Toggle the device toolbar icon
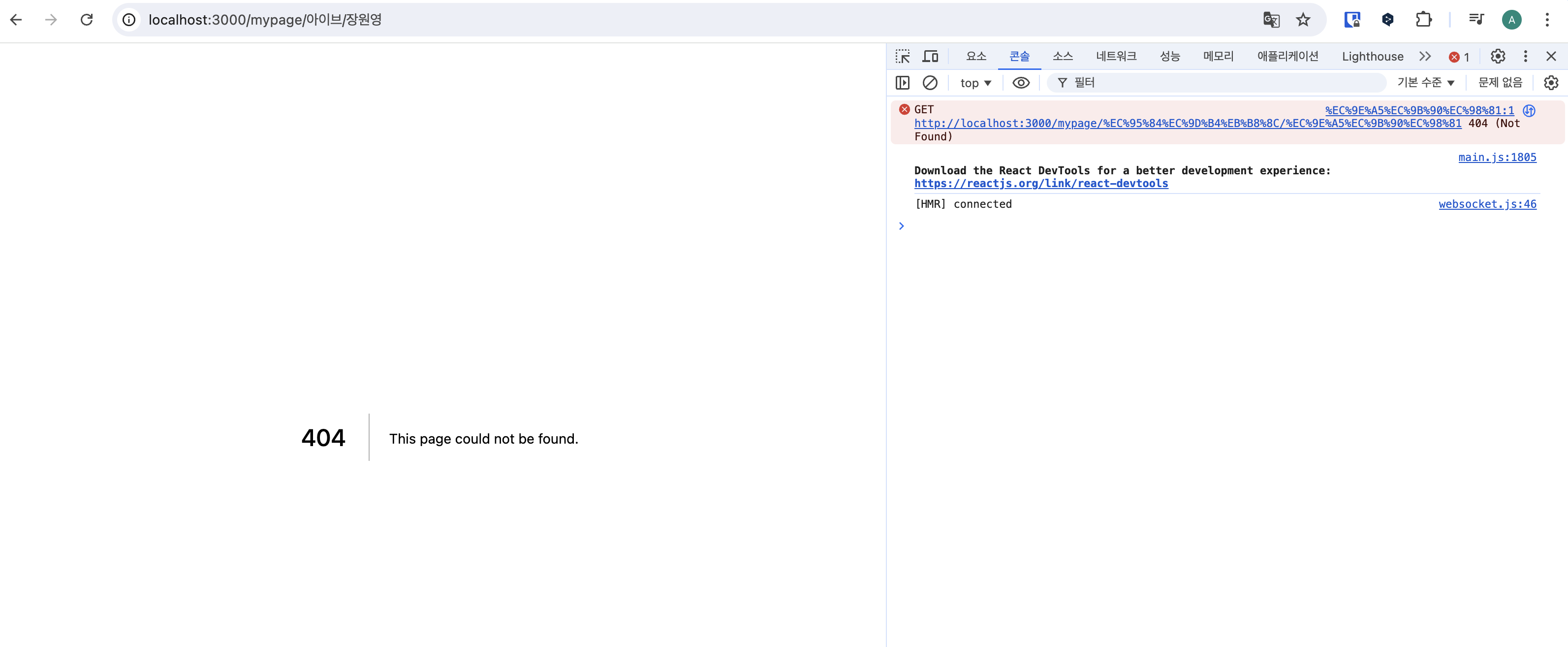The image size is (1568, 647). point(930,57)
